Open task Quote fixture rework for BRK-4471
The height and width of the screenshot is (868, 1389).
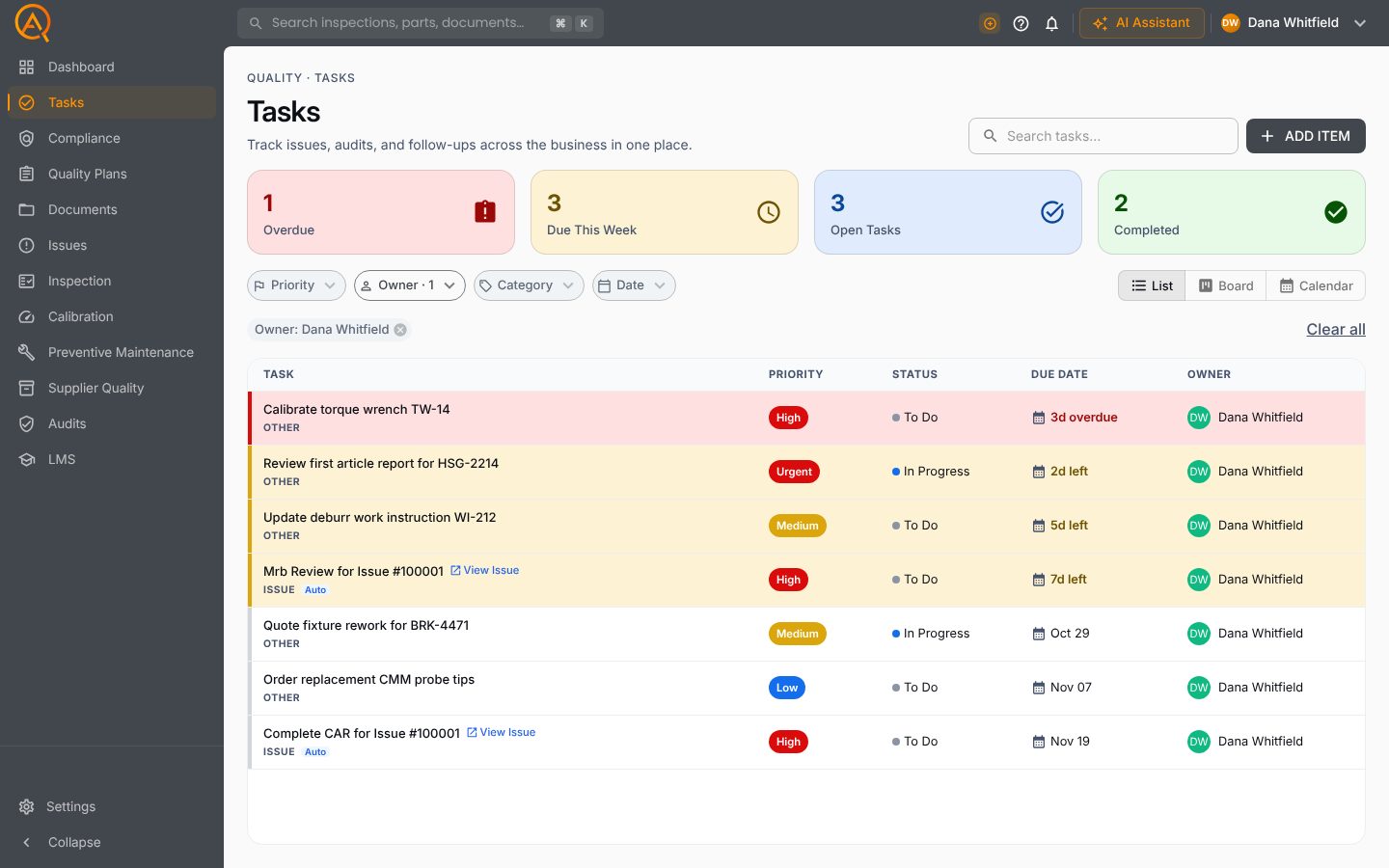pyautogui.click(x=367, y=626)
